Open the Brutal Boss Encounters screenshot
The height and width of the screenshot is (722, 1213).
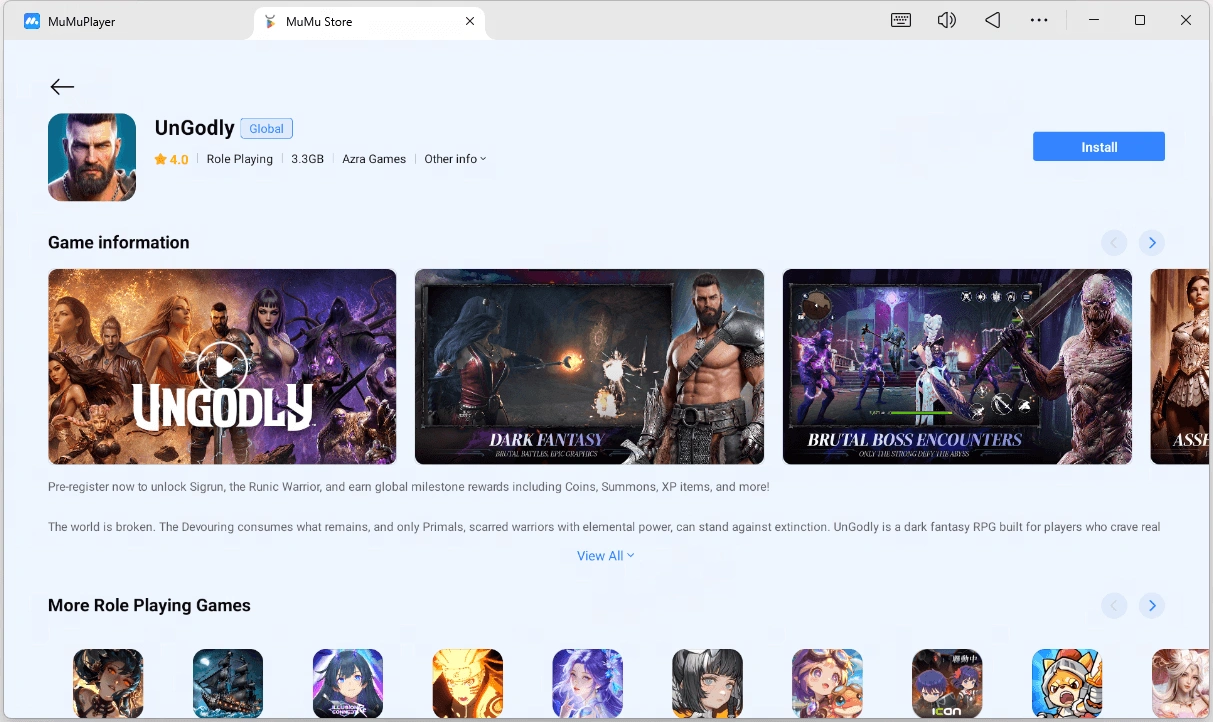pos(957,367)
